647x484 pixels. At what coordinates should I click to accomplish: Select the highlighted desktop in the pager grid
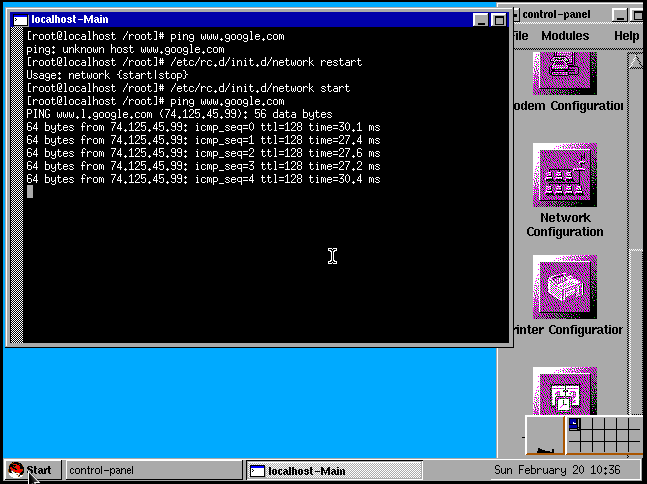coord(574,424)
